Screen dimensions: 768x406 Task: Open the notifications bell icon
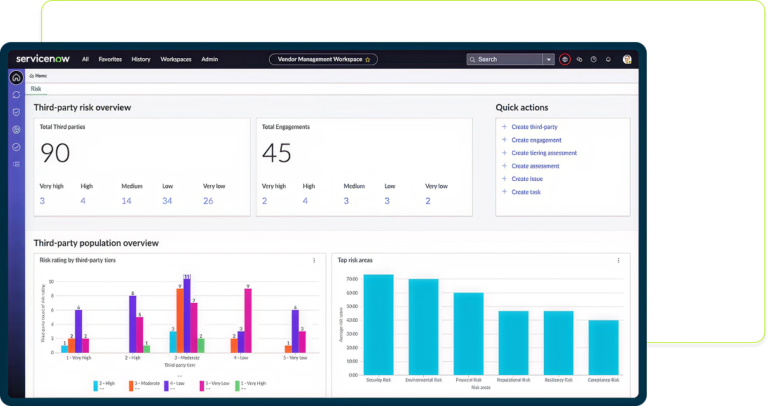(x=608, y=59)
